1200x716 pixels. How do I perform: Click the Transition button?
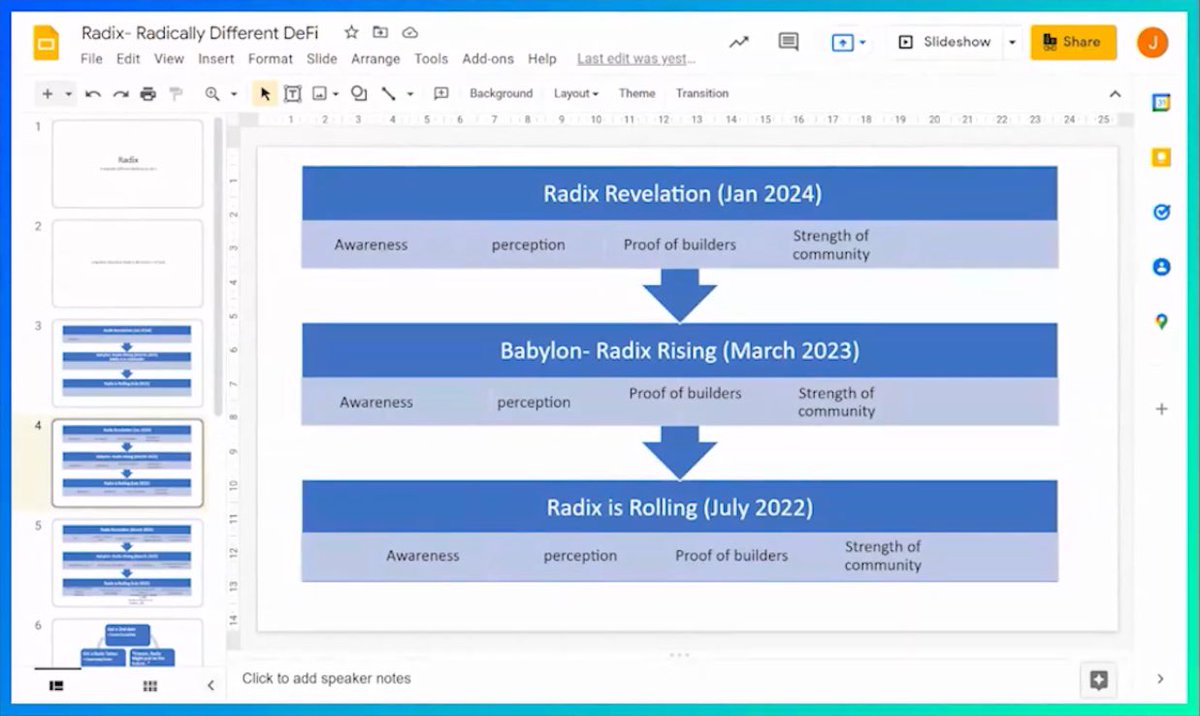702,94
